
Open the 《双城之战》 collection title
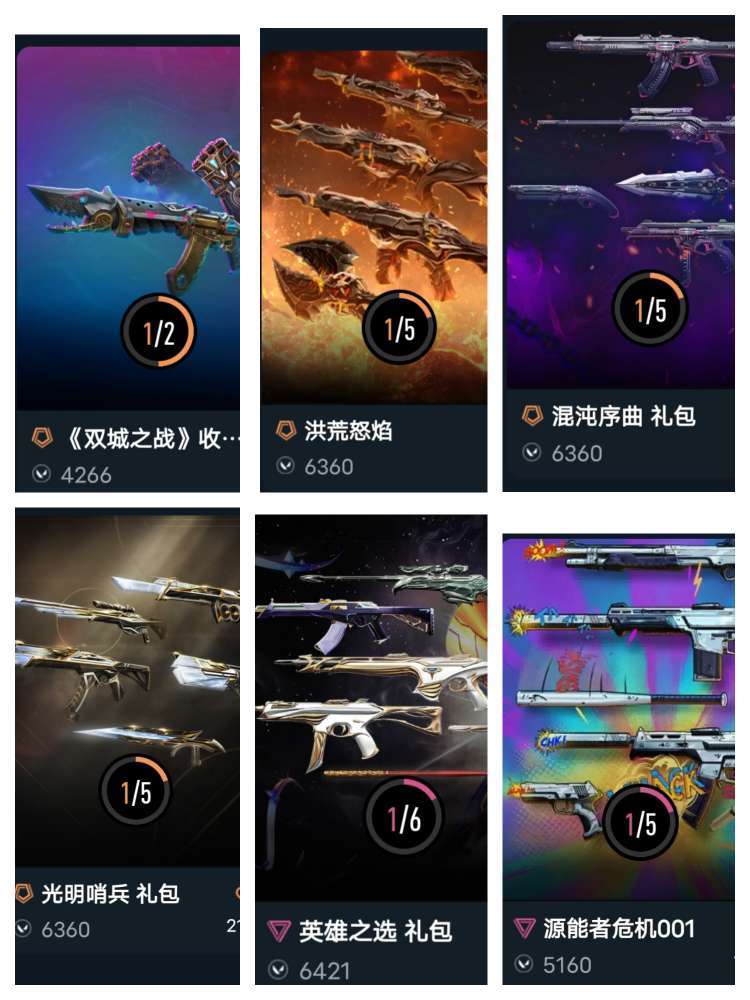click(154, 438)
